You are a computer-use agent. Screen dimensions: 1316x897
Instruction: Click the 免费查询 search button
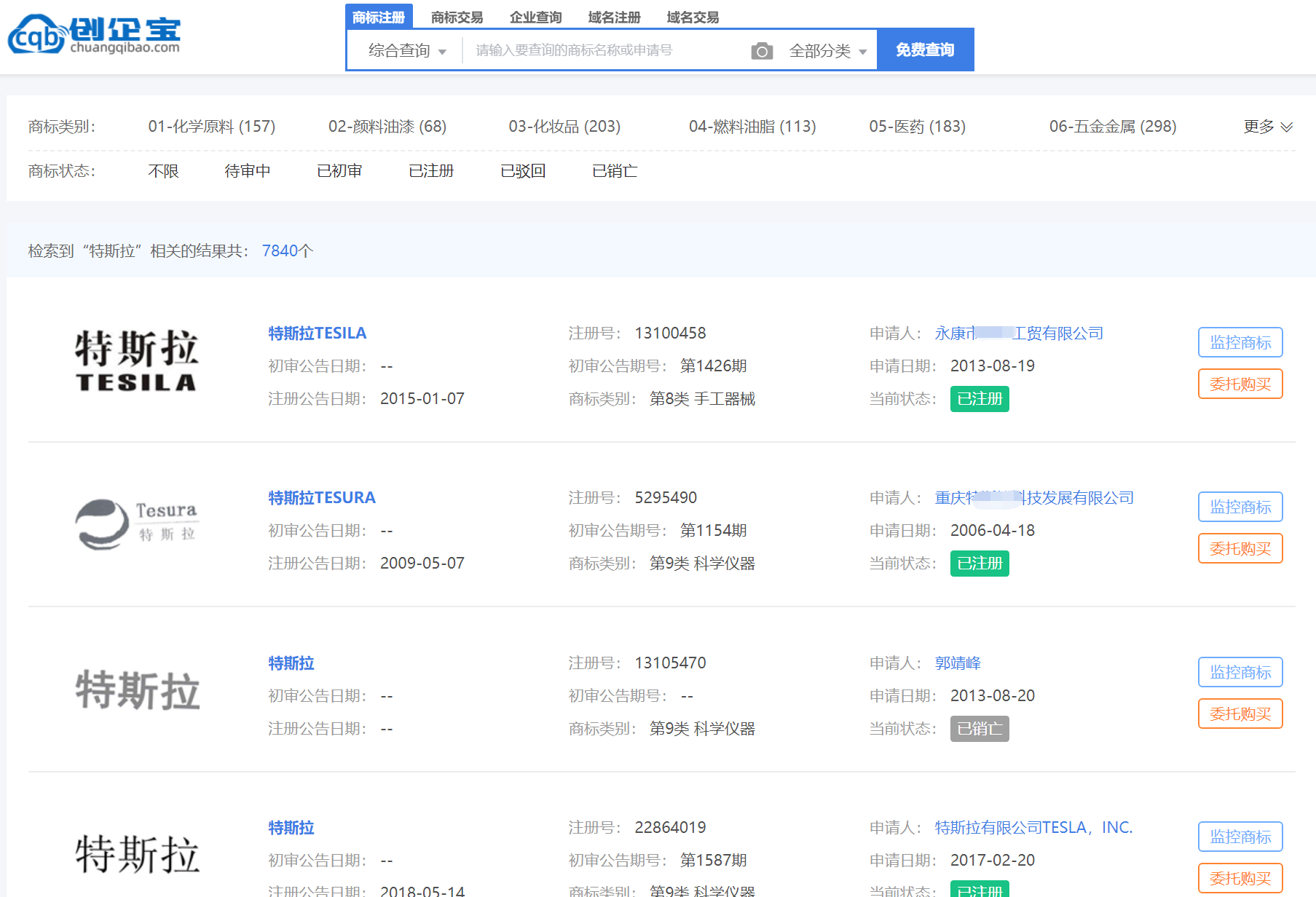coord(924,50)
